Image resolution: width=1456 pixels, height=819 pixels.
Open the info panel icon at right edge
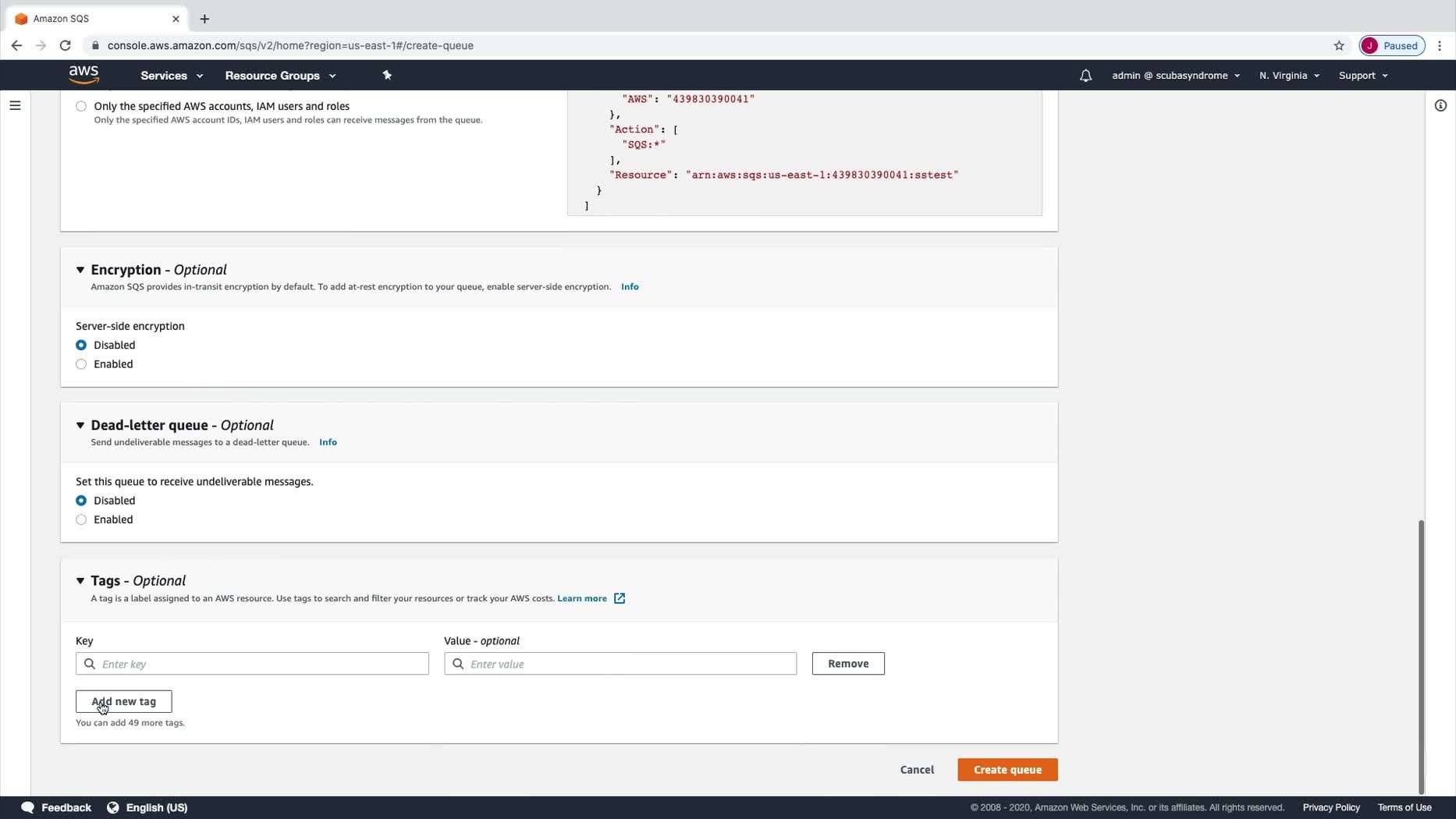pos(1440,105)
